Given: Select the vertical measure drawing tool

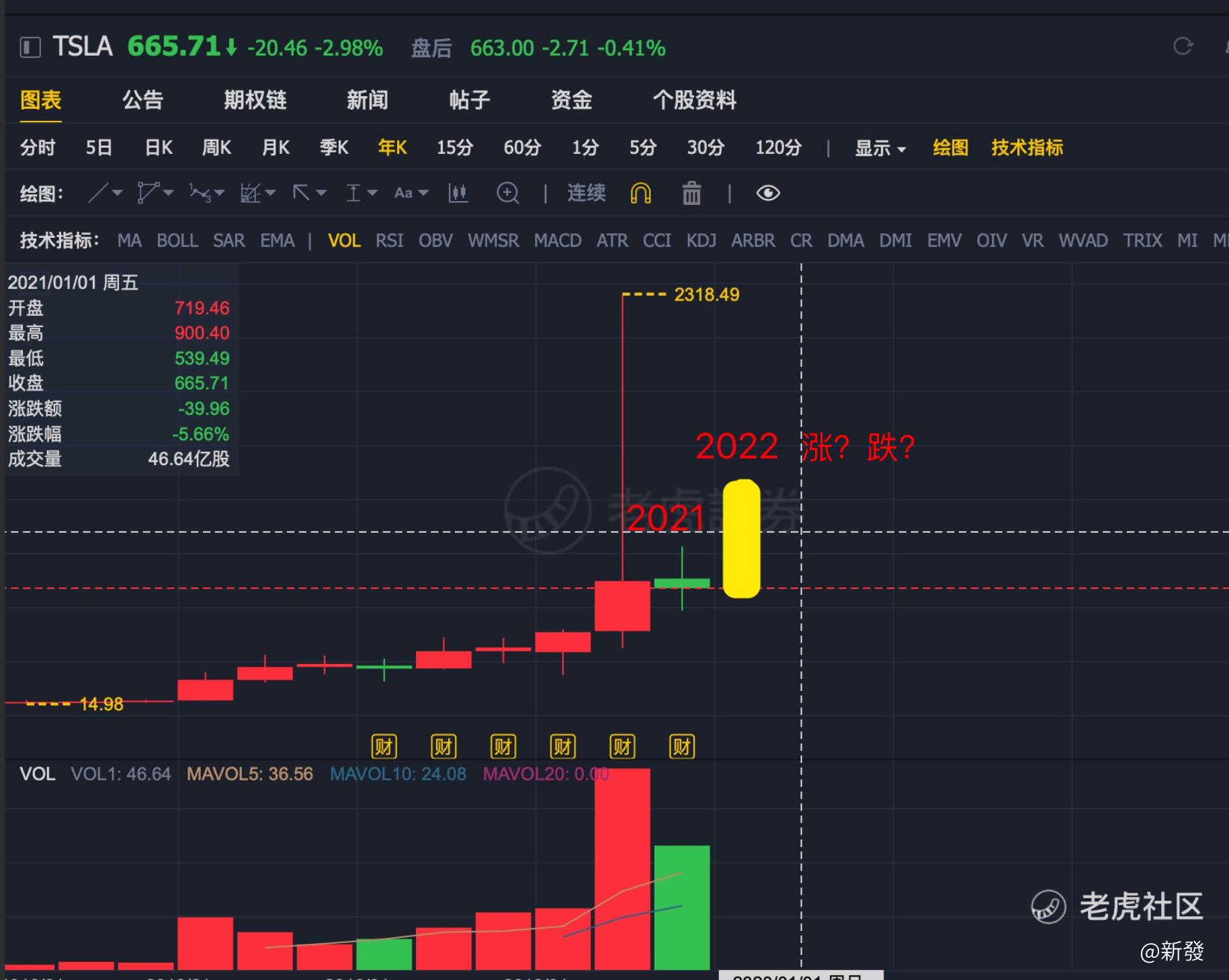Looking at the screenshot, I should click(x=353, y=194).
